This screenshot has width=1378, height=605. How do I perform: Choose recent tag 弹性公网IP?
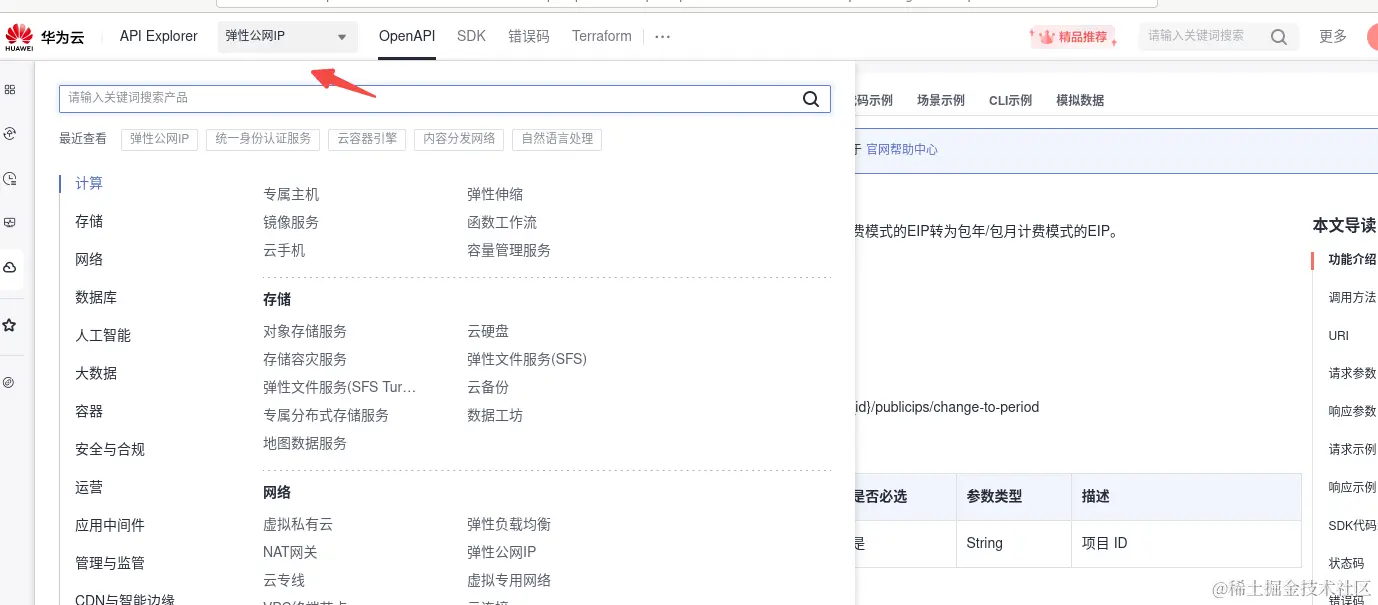tap(160, 139)
